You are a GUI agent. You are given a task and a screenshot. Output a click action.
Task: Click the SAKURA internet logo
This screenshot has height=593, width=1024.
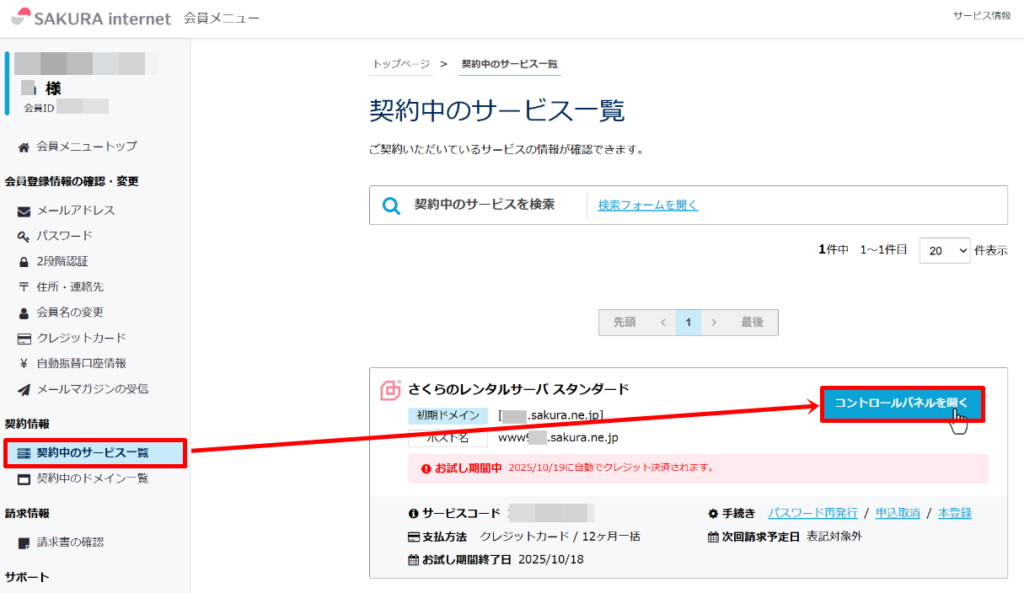88,18
